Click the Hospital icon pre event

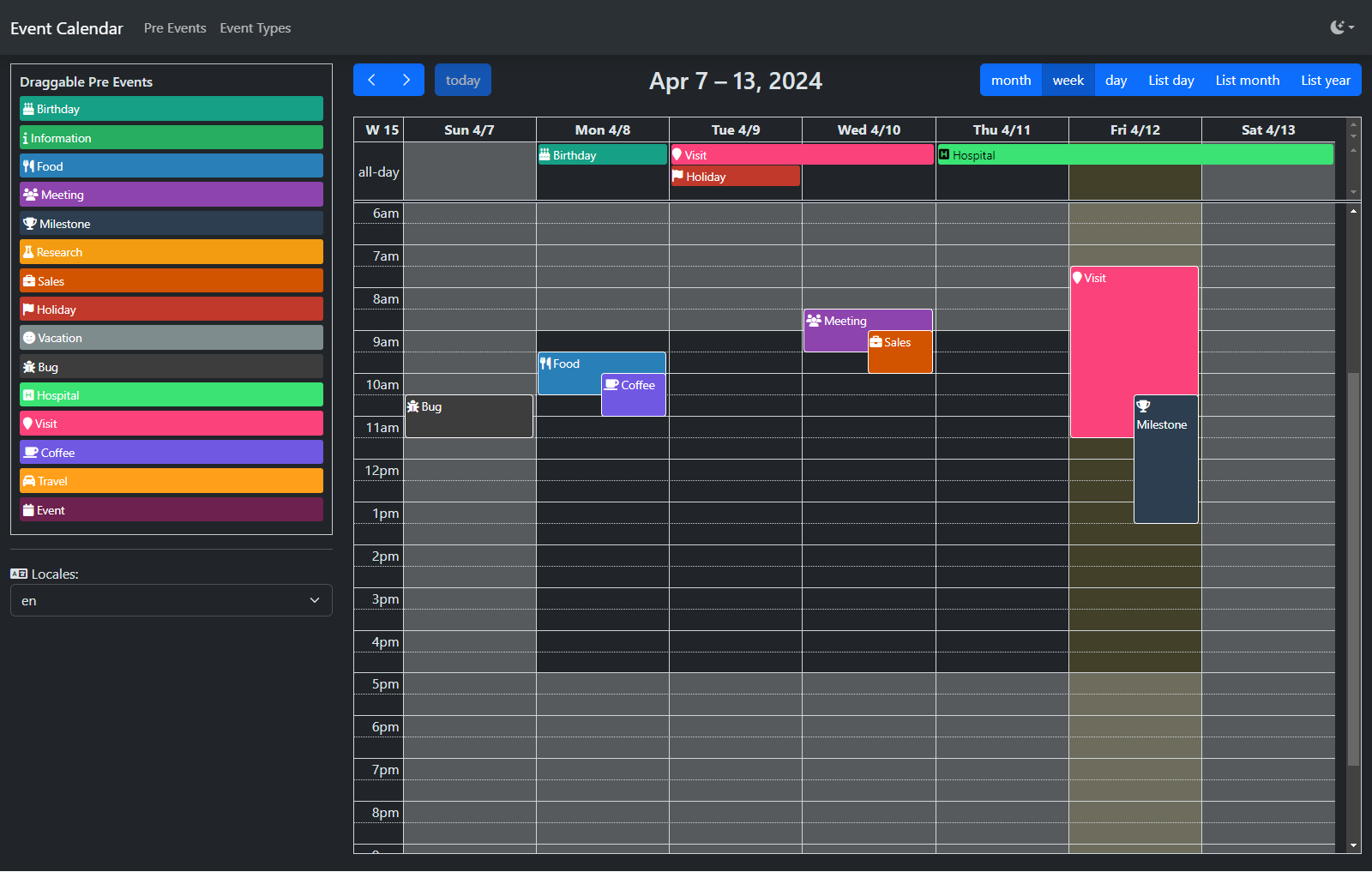(28, 395)
